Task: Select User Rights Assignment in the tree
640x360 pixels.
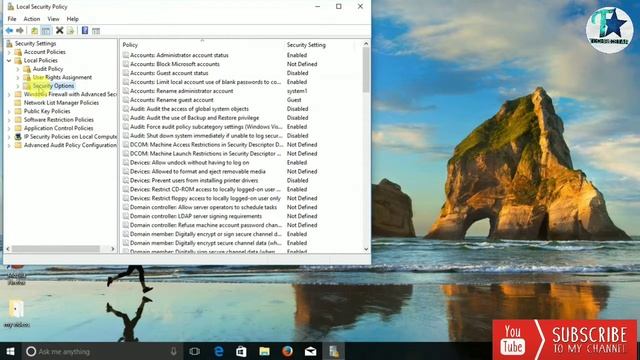Action: pyautogui.click(x=62, y=77)
